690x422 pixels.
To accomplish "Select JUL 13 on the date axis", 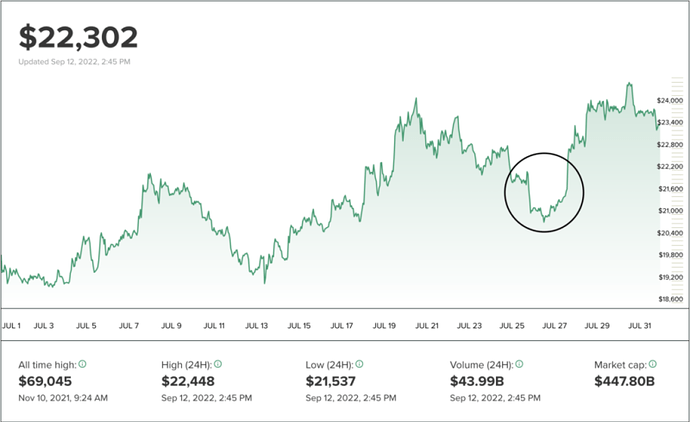I will pyautogui.click(x=257, y=325).
